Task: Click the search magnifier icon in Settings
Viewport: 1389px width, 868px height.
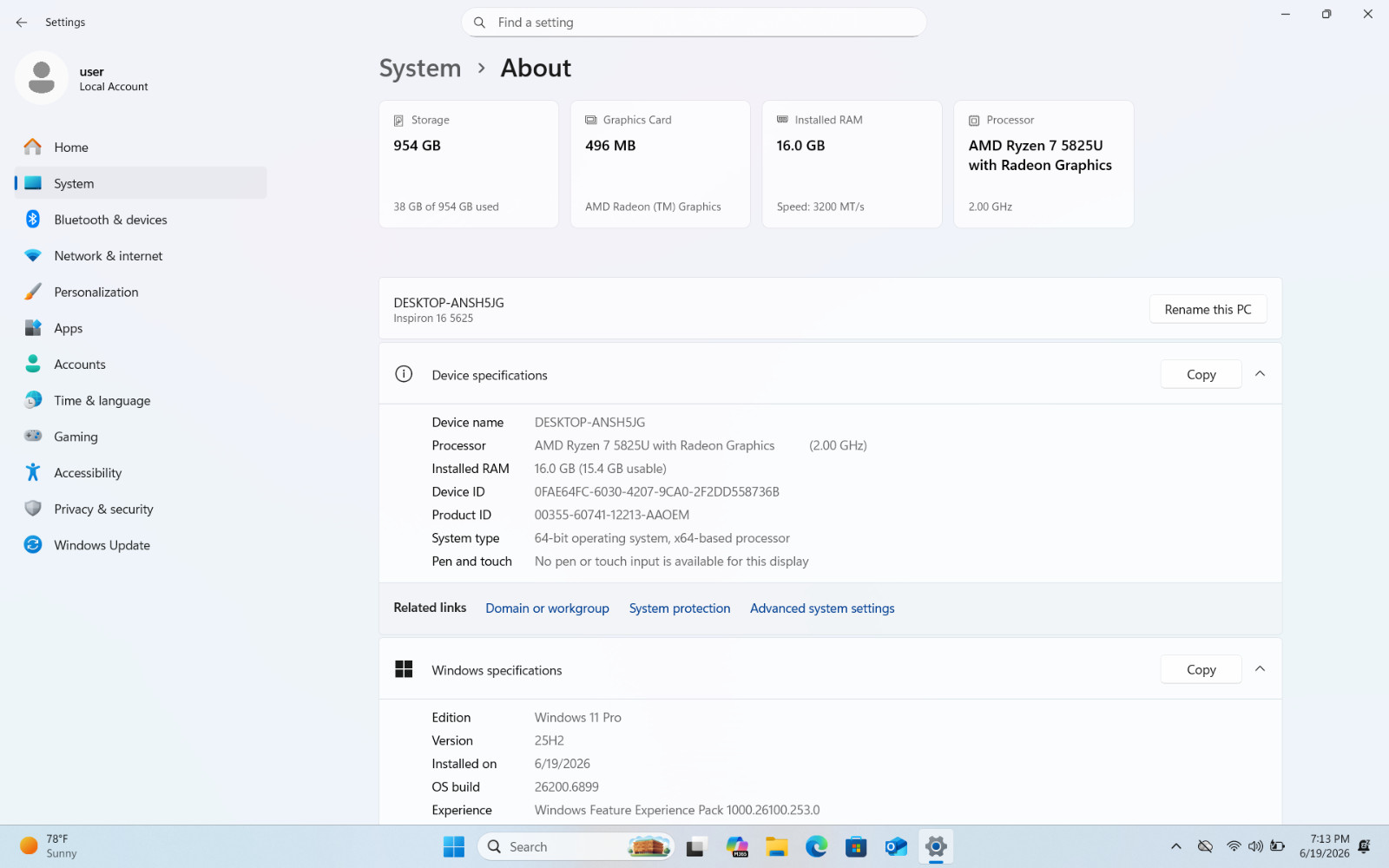Action: click(x=479, y=23)
